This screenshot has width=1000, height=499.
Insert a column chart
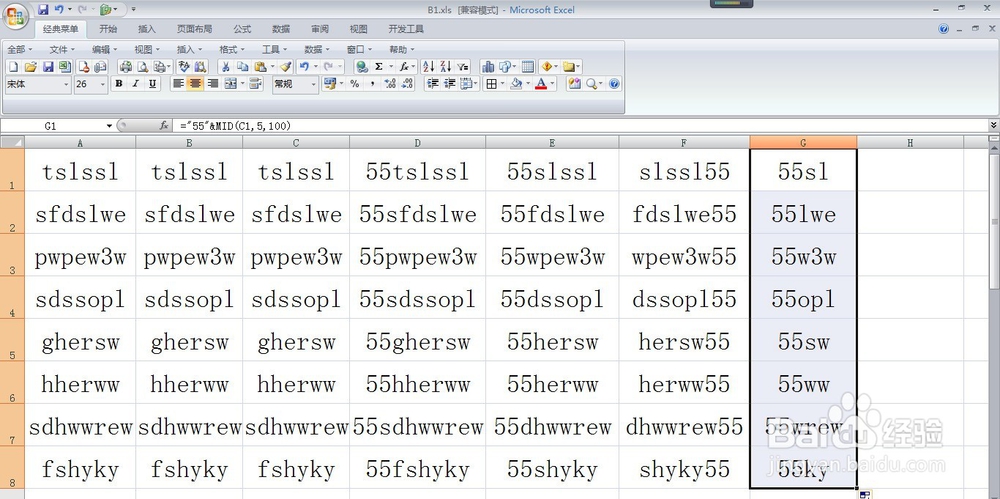tap(488, 67)
